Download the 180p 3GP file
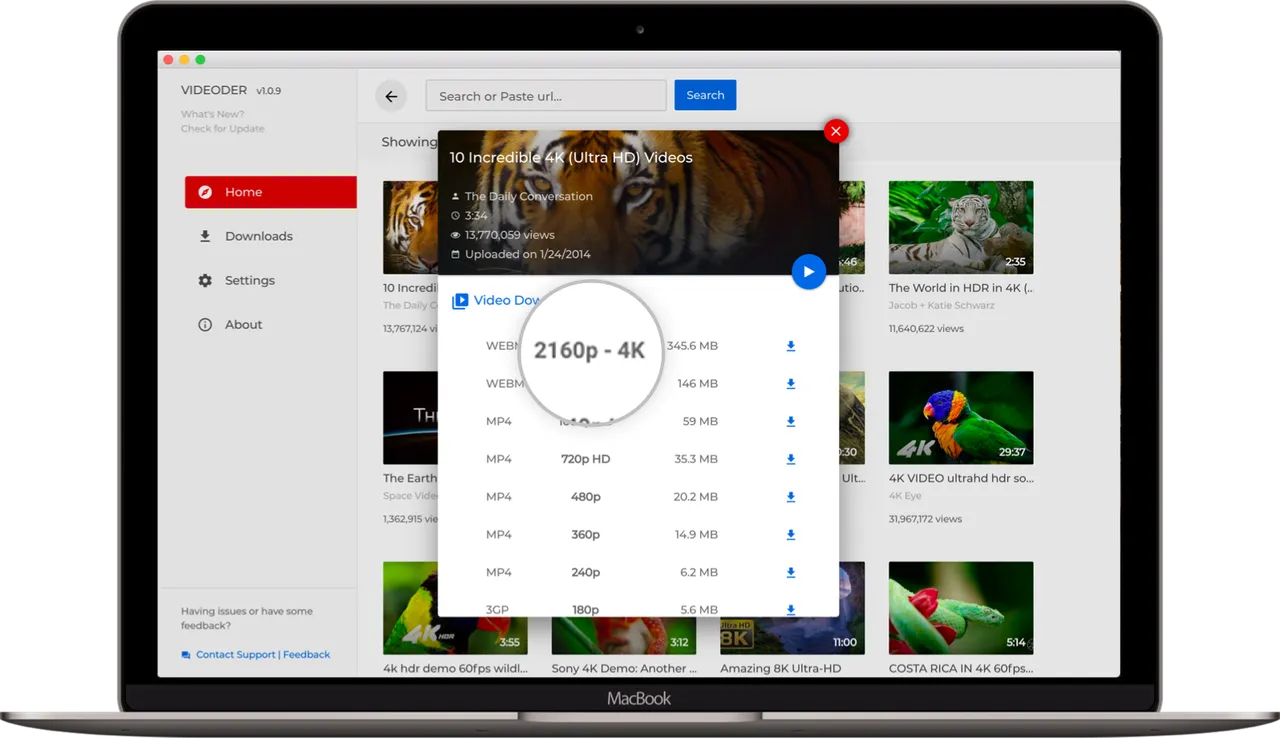The image size is (1280, 738). pyautogui.click(x=790, y=609)
